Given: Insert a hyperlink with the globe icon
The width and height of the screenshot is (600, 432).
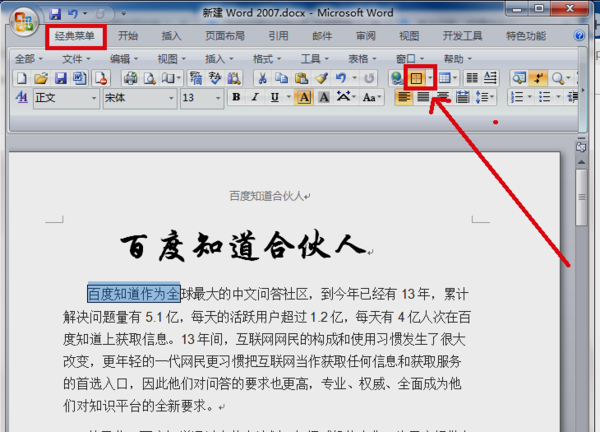Looking at the screenshot, I should [x=397, y=78].
